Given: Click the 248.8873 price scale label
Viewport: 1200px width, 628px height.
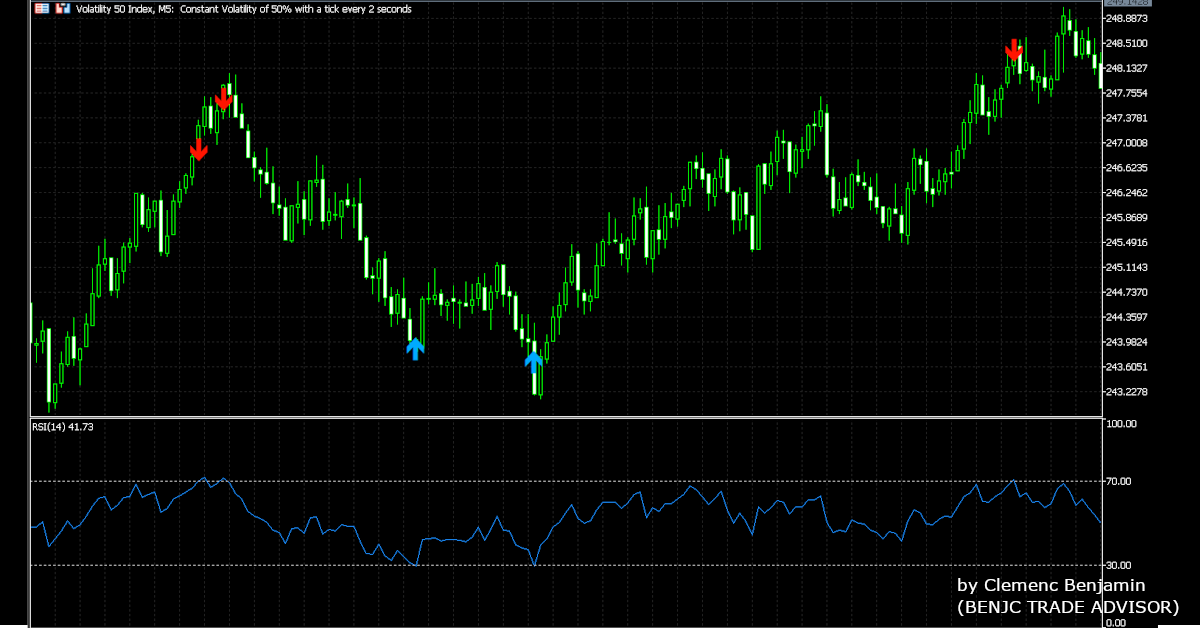Looking at the screenshot, I should (x=1126, y=18).
